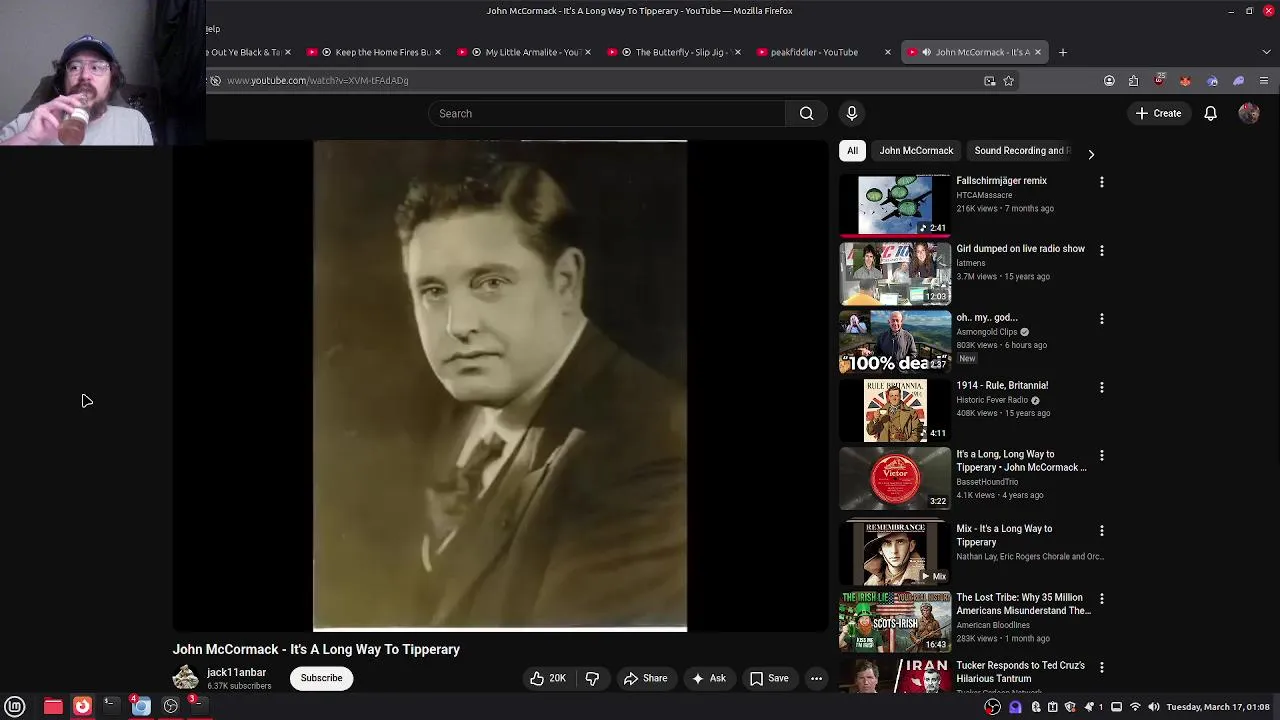The height and width of the screenshot is (720, 1280).
Task: Focus the YouTube search field
Action: 607,113
